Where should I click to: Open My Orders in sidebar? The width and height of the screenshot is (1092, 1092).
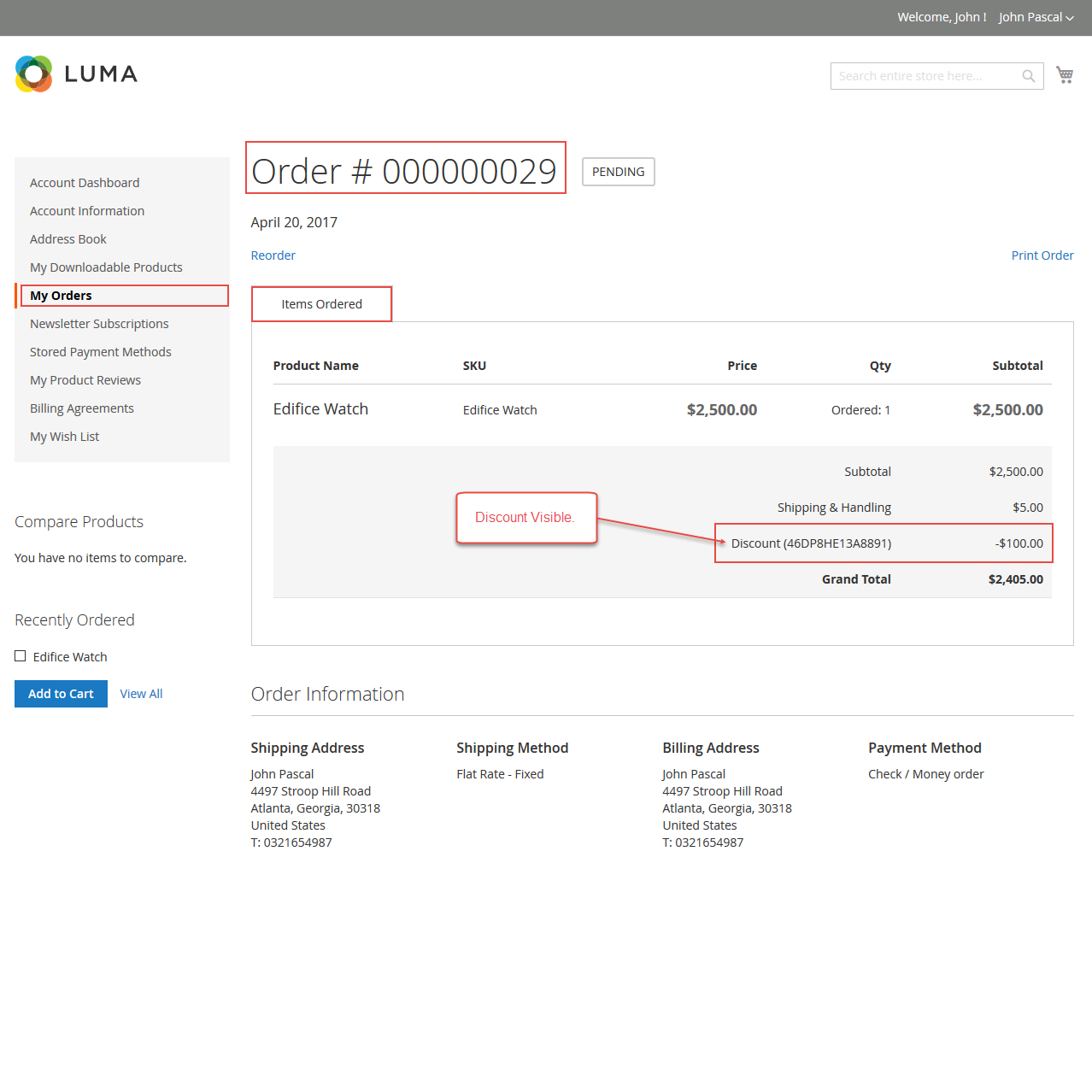[61, 296]
